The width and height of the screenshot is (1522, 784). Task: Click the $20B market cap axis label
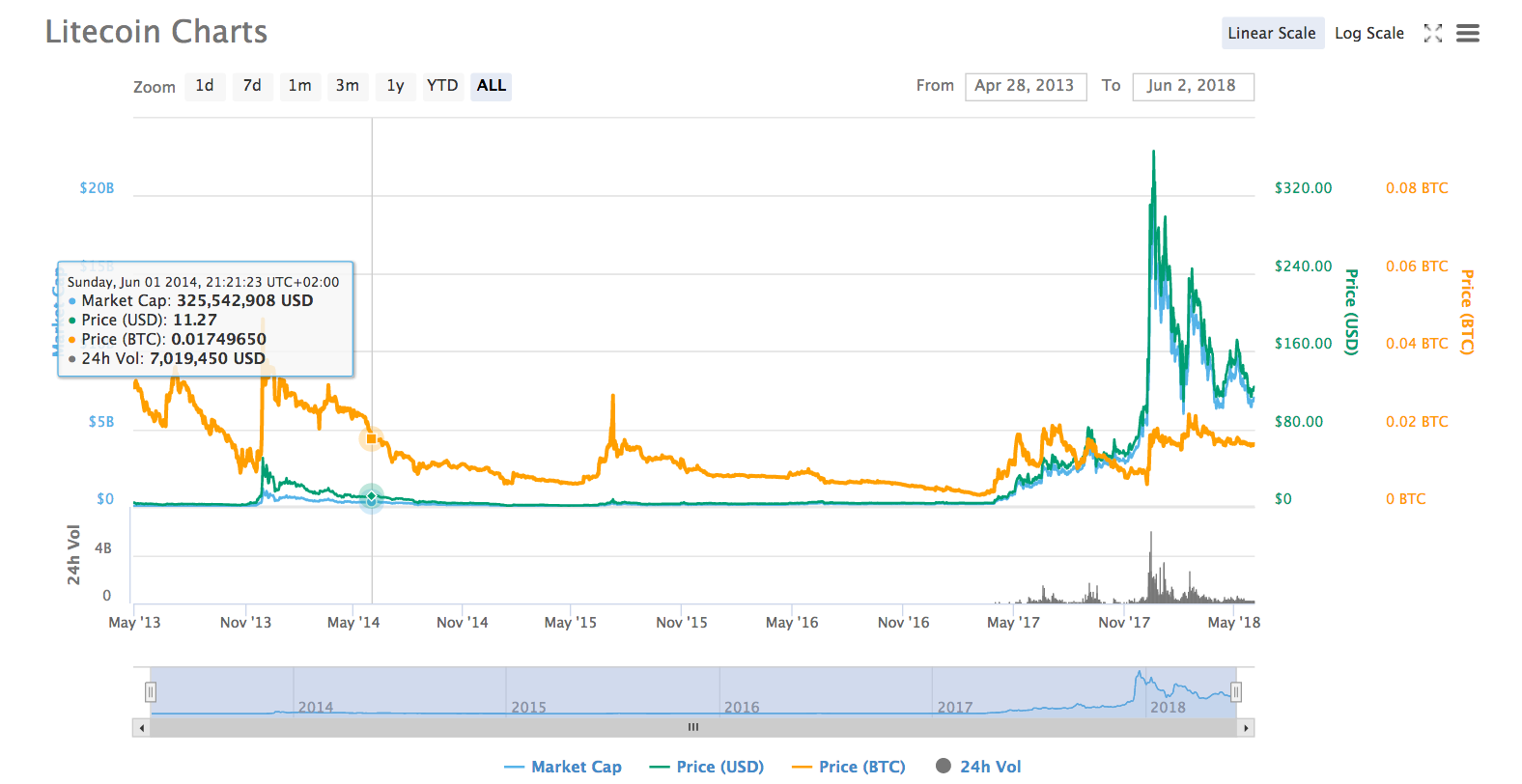97,188
